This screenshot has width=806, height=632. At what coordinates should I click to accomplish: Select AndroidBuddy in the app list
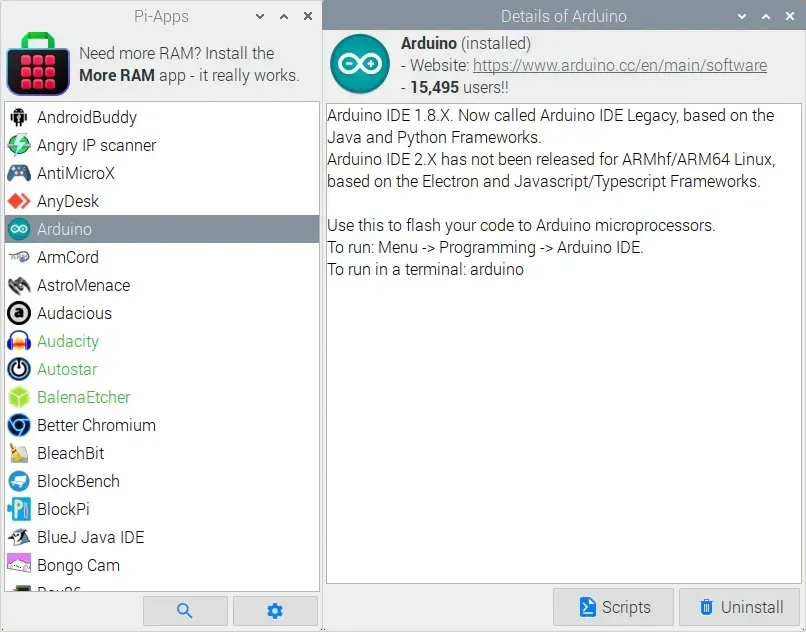[x=162, y=117]
